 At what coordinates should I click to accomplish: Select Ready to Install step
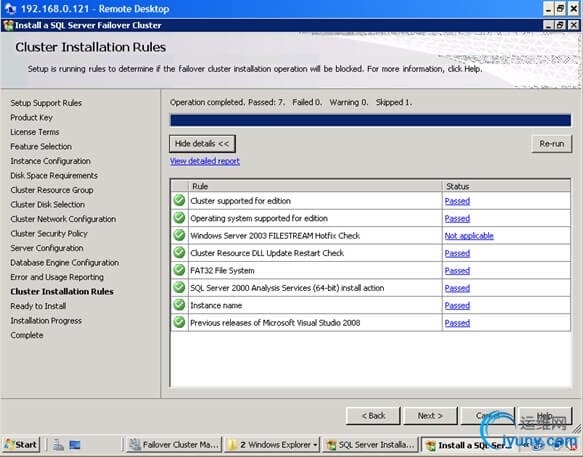(38, 306)
